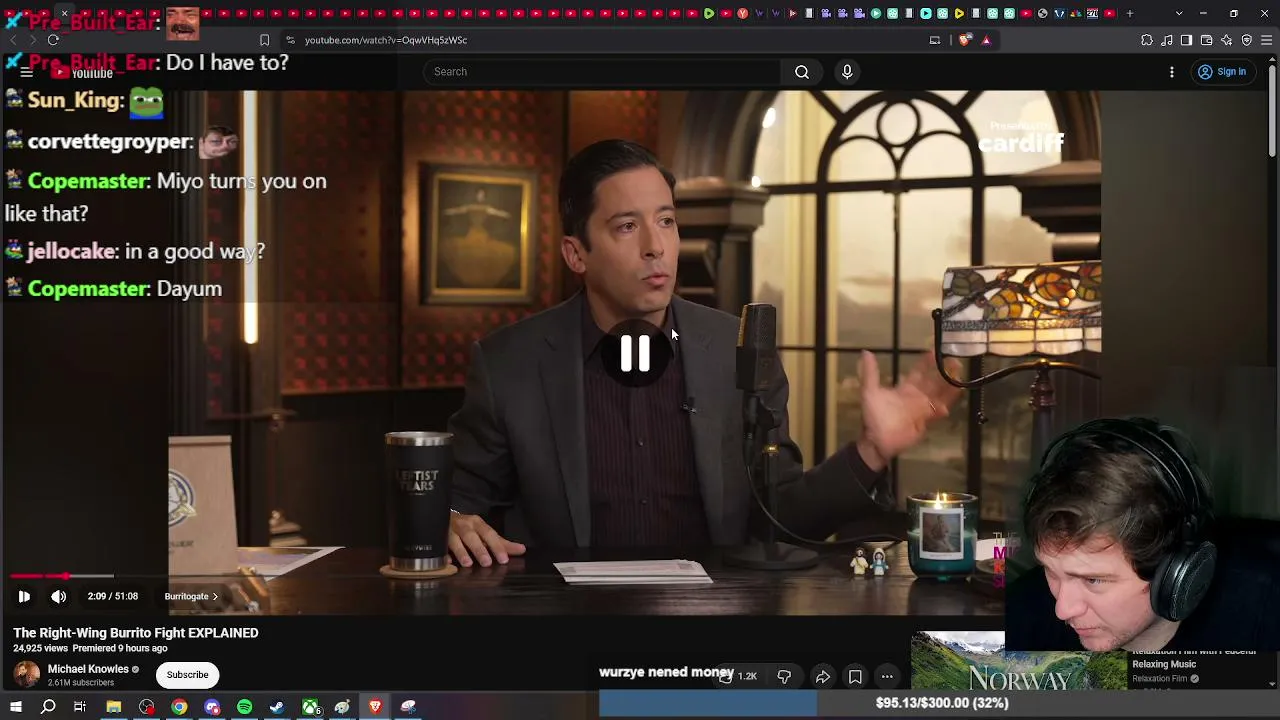Open the YouTube guide hamburger menu
The width and height of the screenshot is (1280, 720).
tap(27, 72)
